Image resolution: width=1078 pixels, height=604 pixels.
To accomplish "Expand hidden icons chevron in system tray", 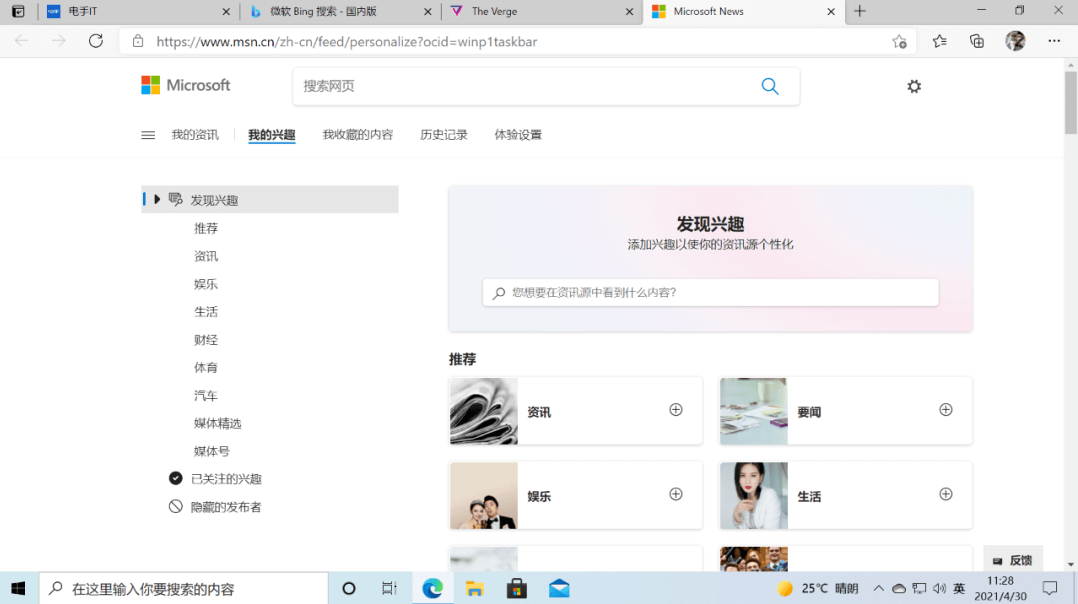I will tap(877, 588).
